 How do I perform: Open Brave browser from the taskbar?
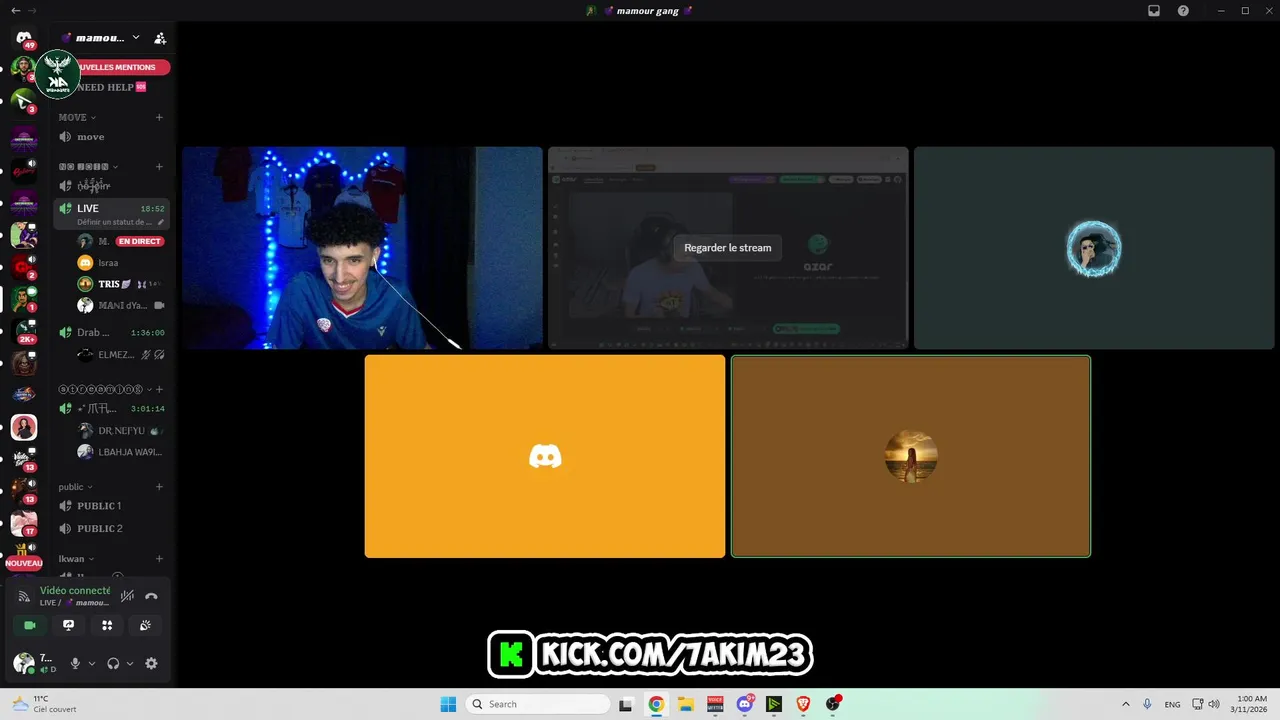(x=803, y=704)
